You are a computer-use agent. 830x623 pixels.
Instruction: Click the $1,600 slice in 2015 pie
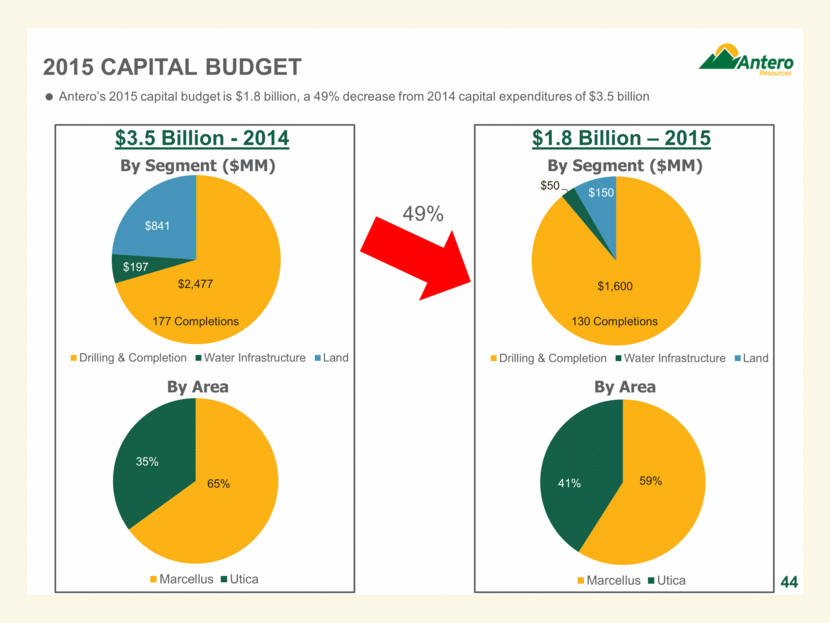(615, 287)
